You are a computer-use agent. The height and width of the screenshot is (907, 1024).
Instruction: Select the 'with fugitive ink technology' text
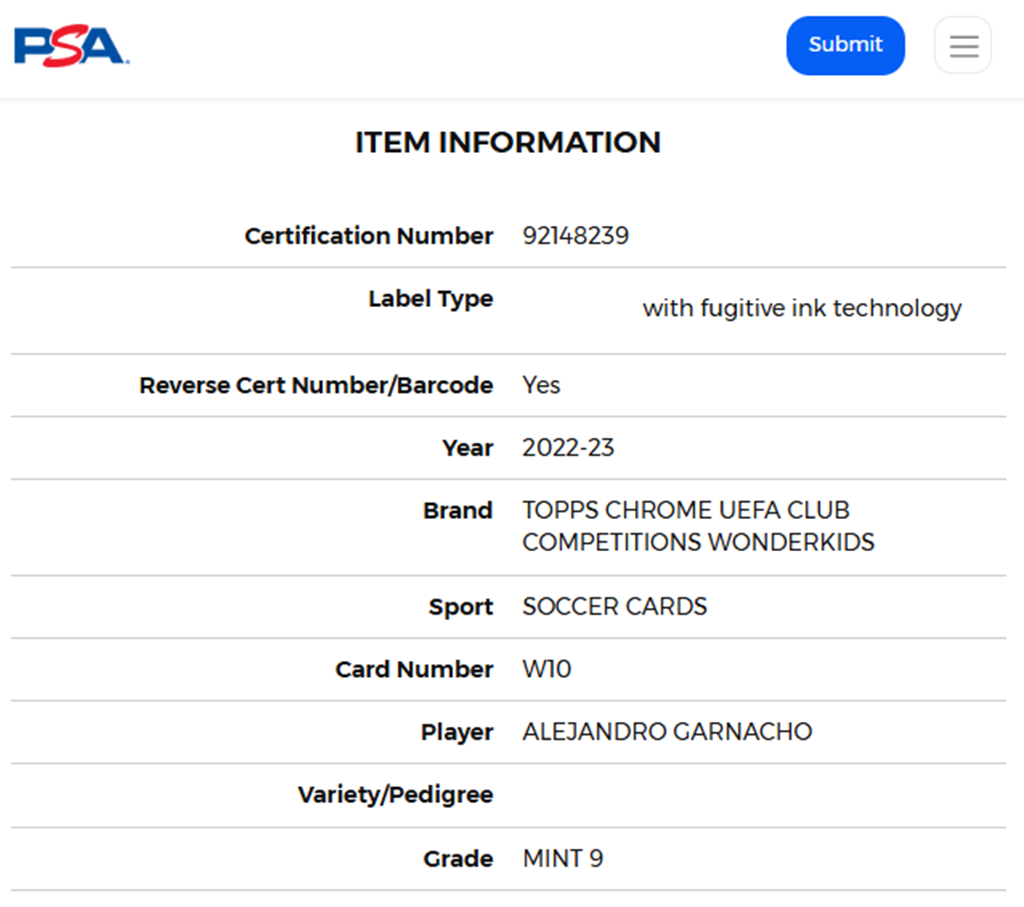pos(801,308)
